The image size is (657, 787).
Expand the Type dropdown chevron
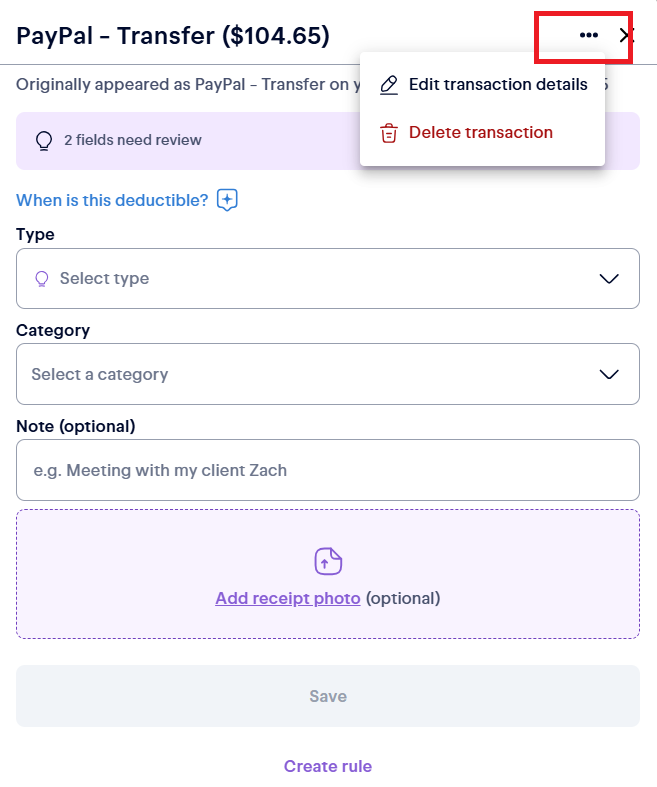pos(609,279)
